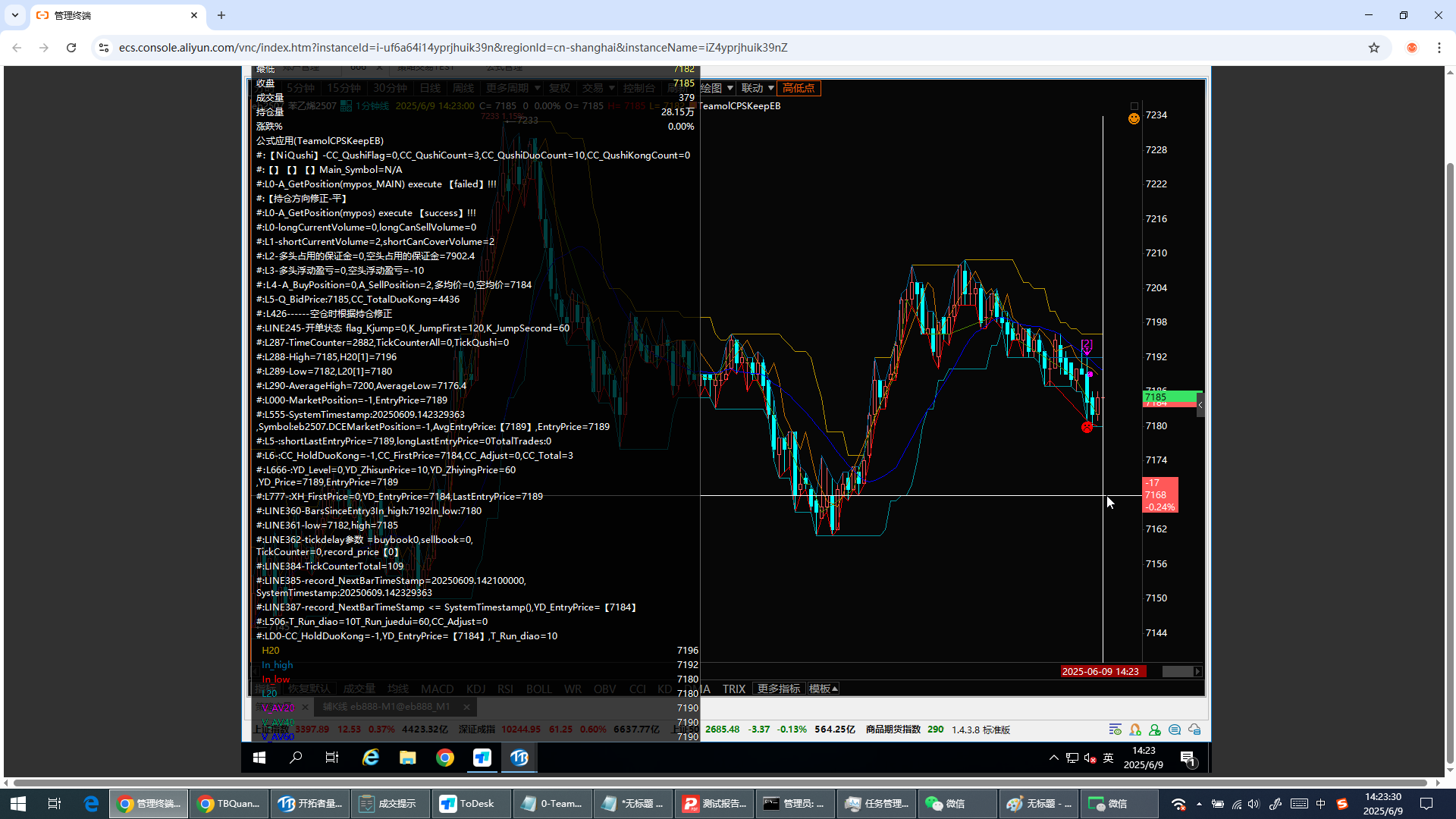1456x819 pixels.
Task: Click the red extension icon in Chrome toolbar
Action: 1412,48
